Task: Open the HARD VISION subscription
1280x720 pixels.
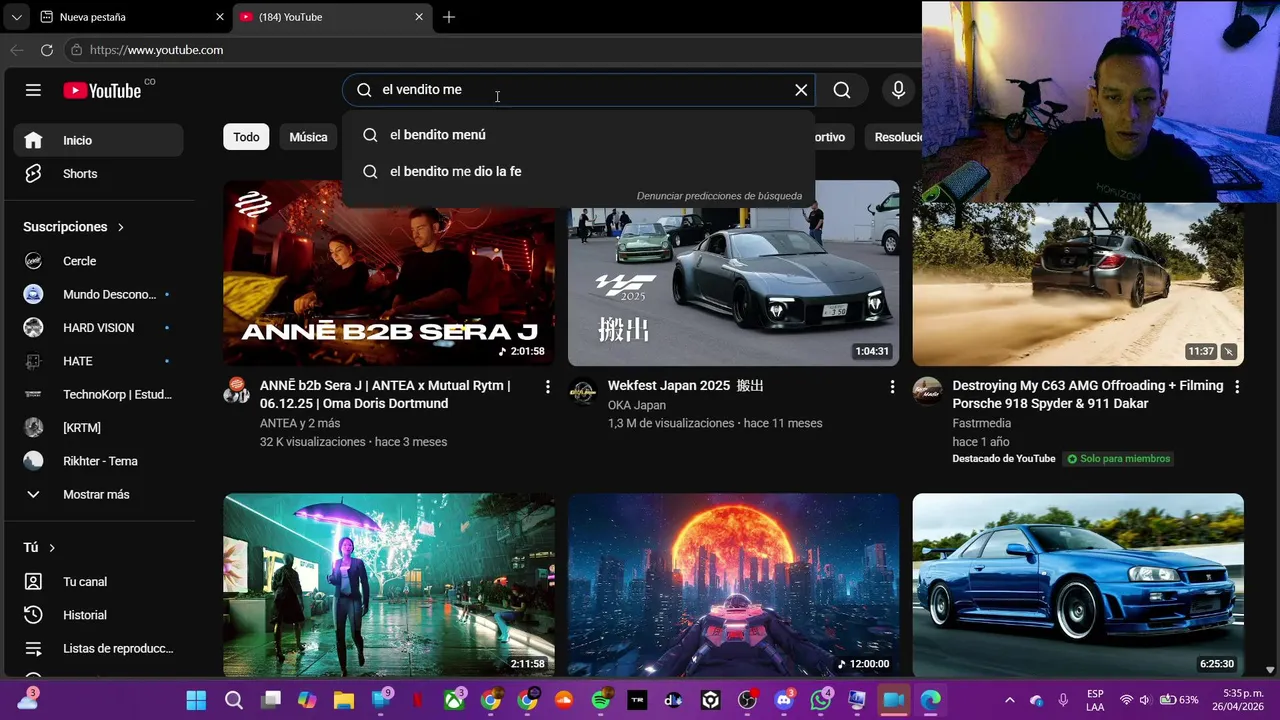Action: pyautogui.click(x=98, y=328)
